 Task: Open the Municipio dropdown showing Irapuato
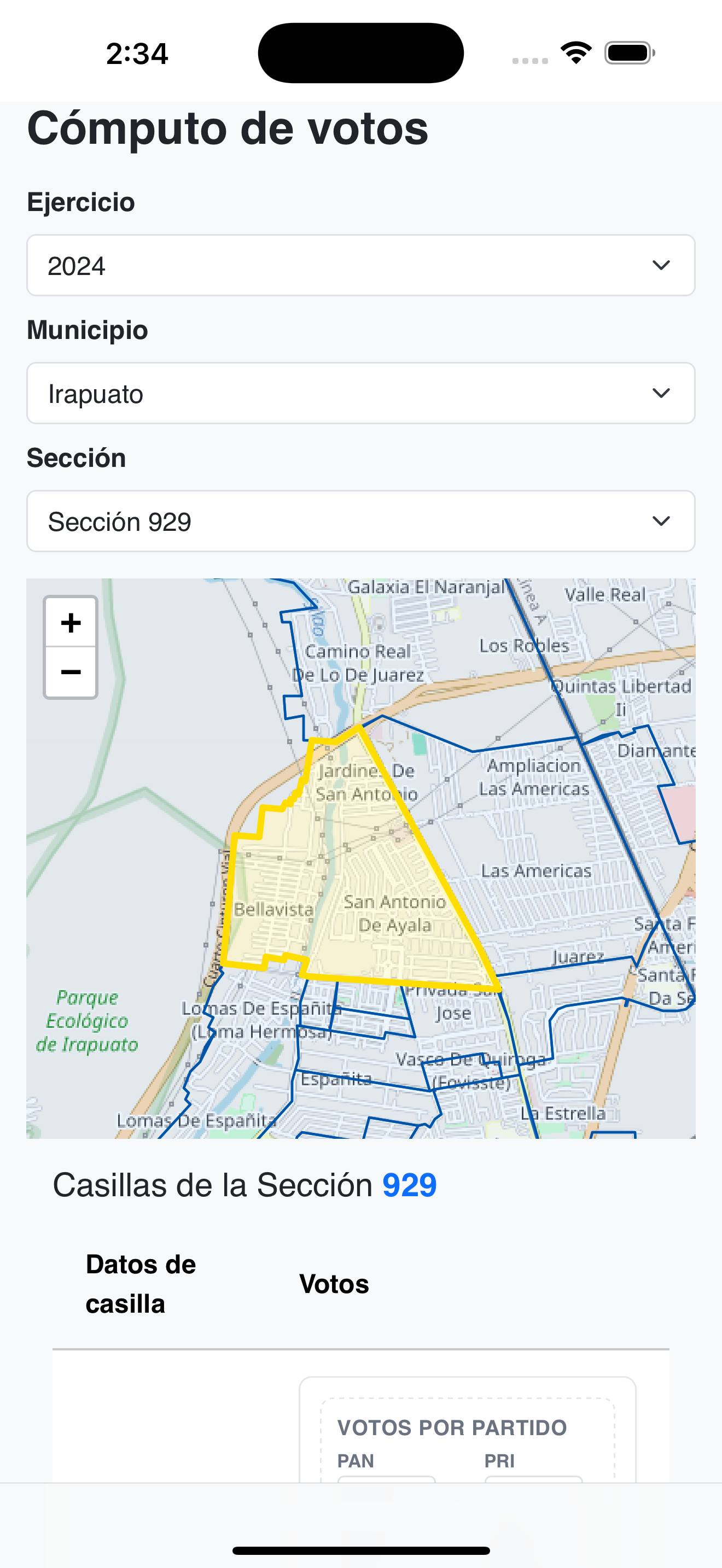coord(360,393)
